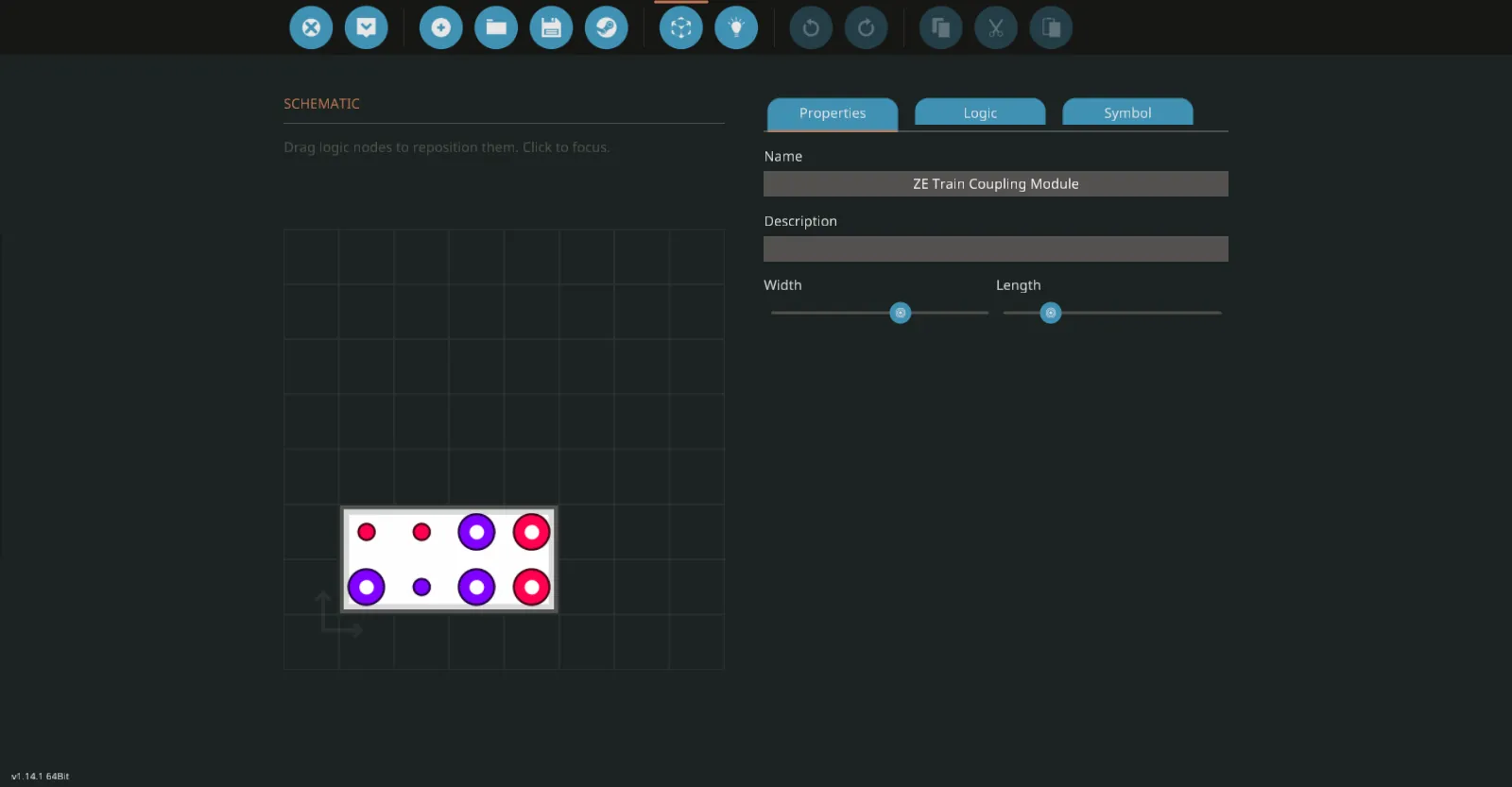Click the Length slider handle
Viewport: 1512px width, 787px height.
[x=1050, y=313]
